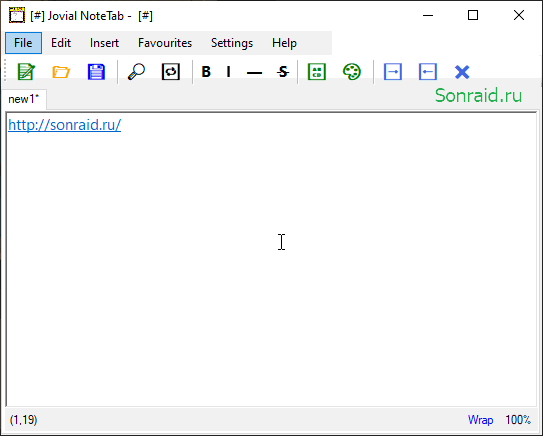Open a file using the orange folder icon
Screen dimensions: 543x436
[61, 72]
